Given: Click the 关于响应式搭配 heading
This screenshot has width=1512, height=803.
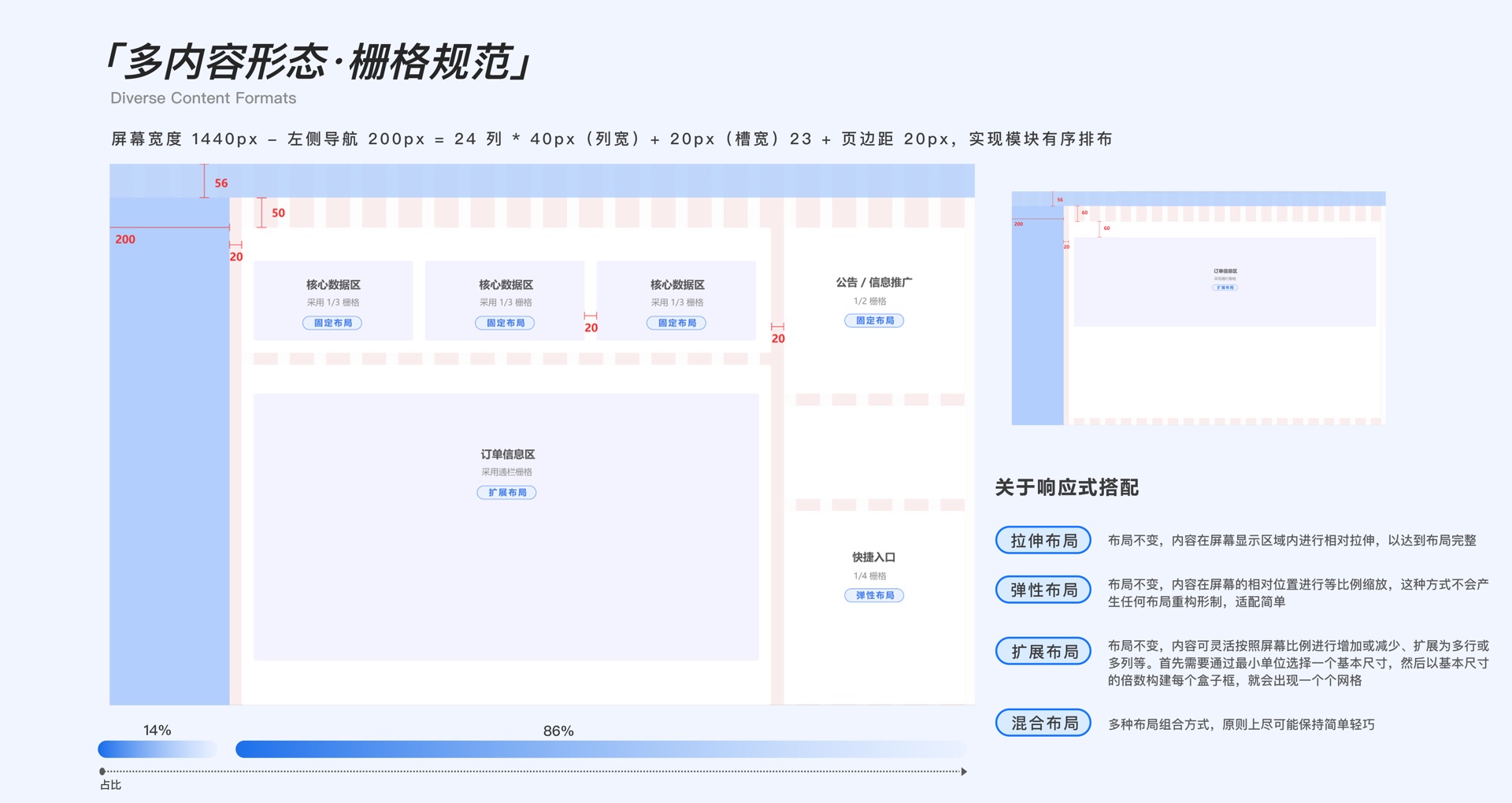Looking at the screenshot, I should (1066, 487).
